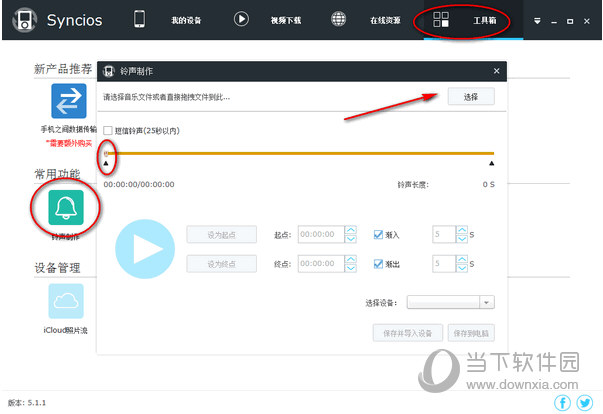Decrease the 起点 time with down arrow
Screen dimensions: 603x414
351,239
